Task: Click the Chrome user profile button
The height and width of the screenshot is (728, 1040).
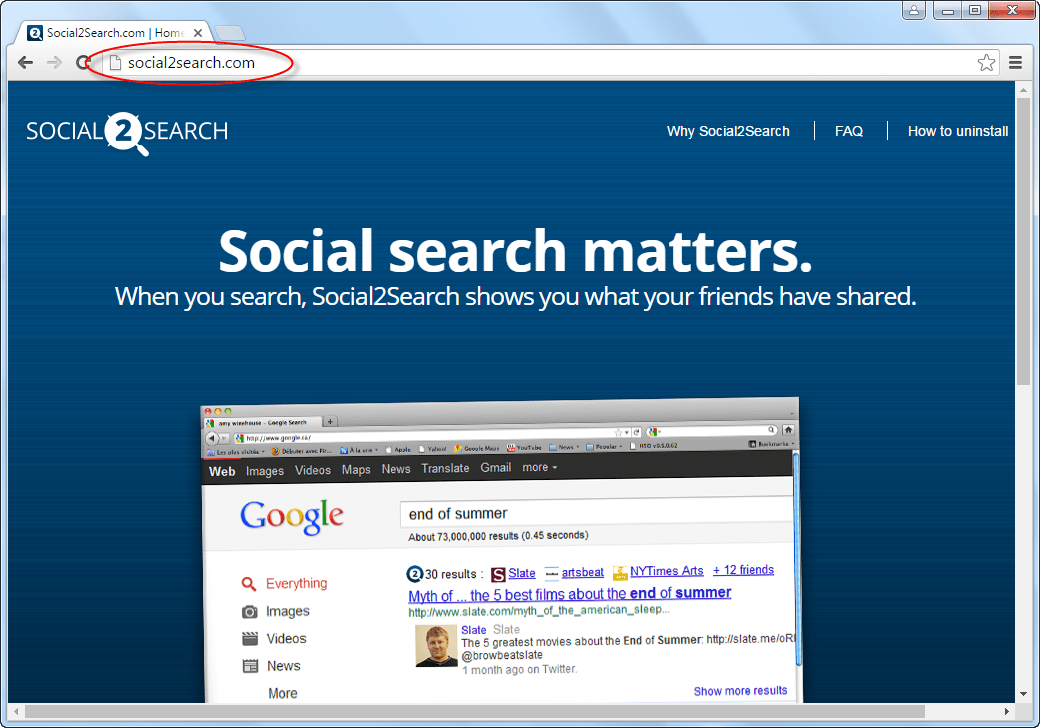Action: pos(914,10)
